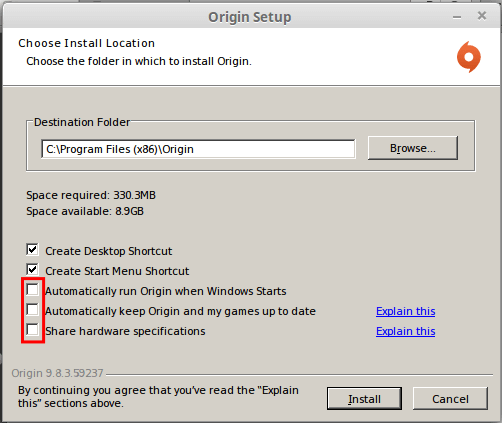Click the orange Origin logo icon

(x=469, y=57)
